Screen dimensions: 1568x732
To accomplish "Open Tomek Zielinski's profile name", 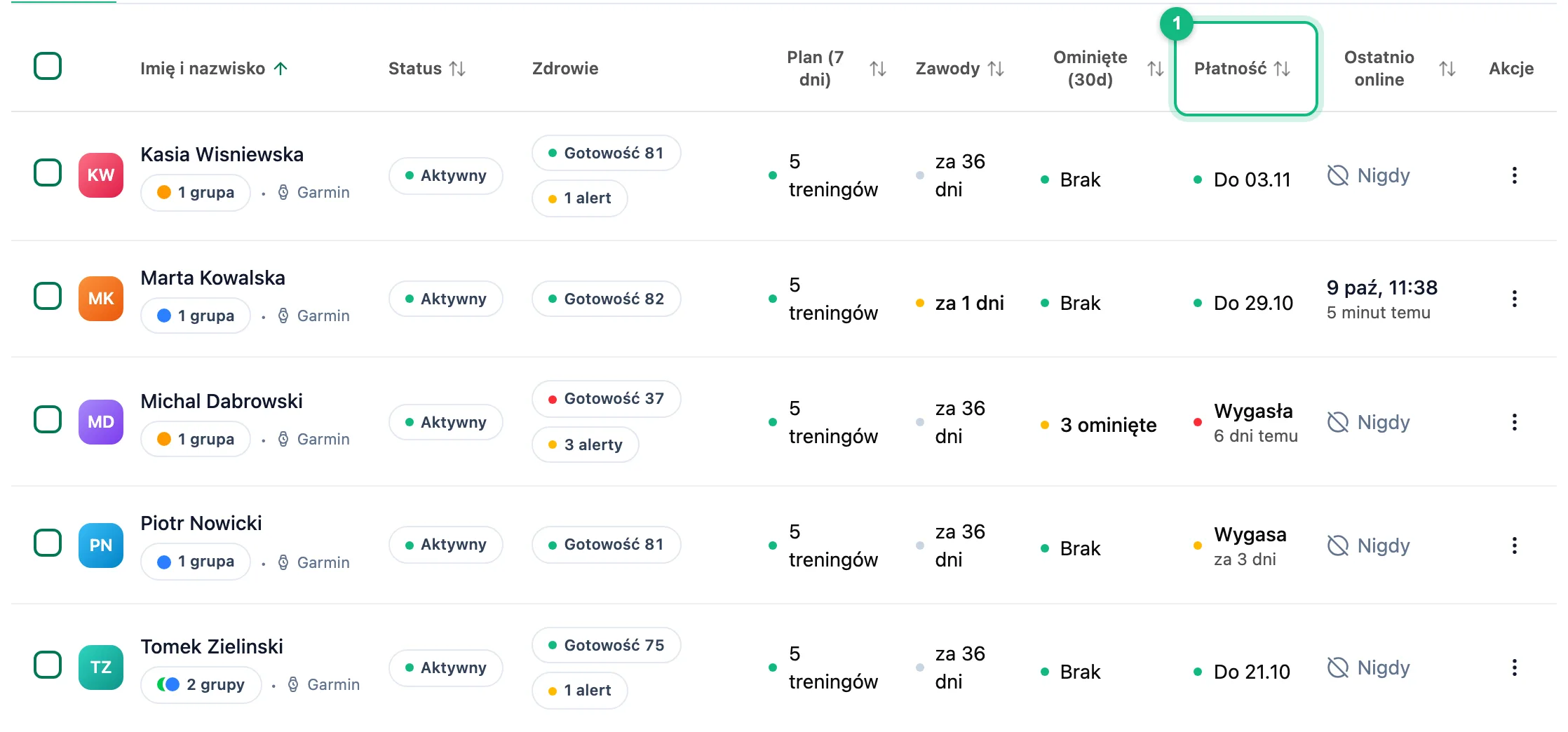I will pos(212,646).
